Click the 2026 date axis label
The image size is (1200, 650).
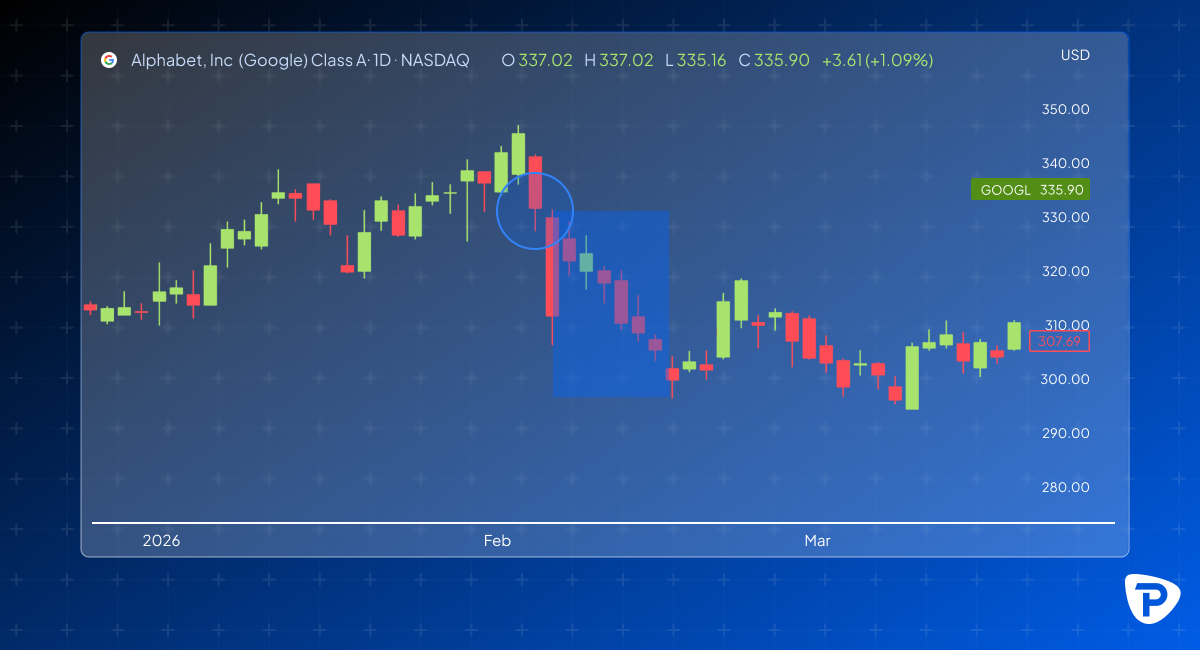pos(161,541)
